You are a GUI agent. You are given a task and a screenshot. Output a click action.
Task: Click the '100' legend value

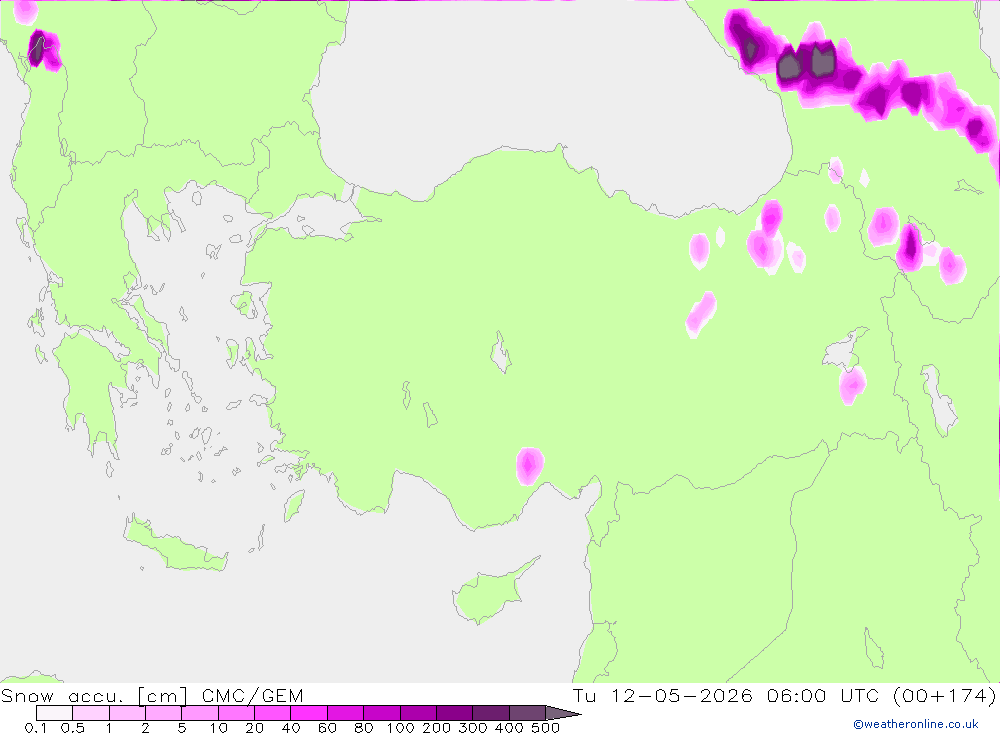click(401, 727)
